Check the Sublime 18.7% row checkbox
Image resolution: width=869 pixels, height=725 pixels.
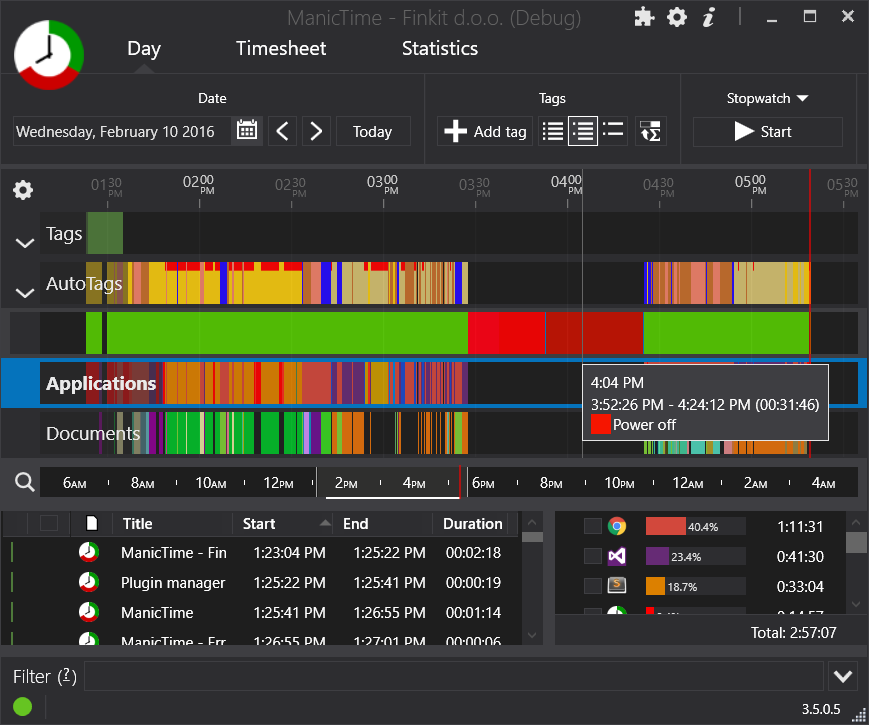coord(592,586)
